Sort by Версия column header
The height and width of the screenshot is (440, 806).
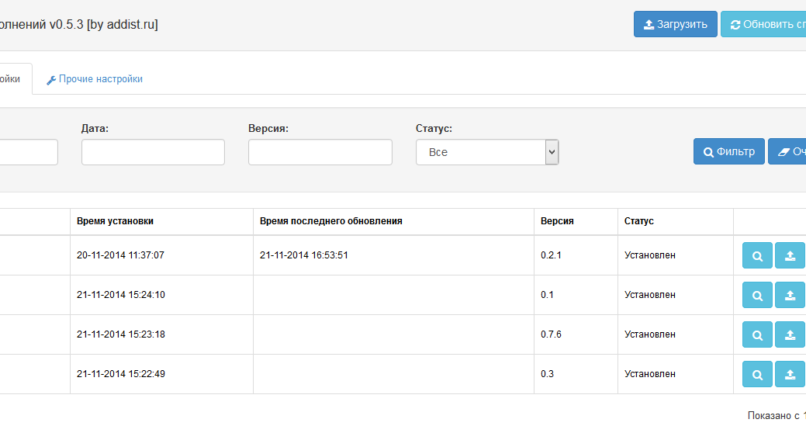click(557, 221)
